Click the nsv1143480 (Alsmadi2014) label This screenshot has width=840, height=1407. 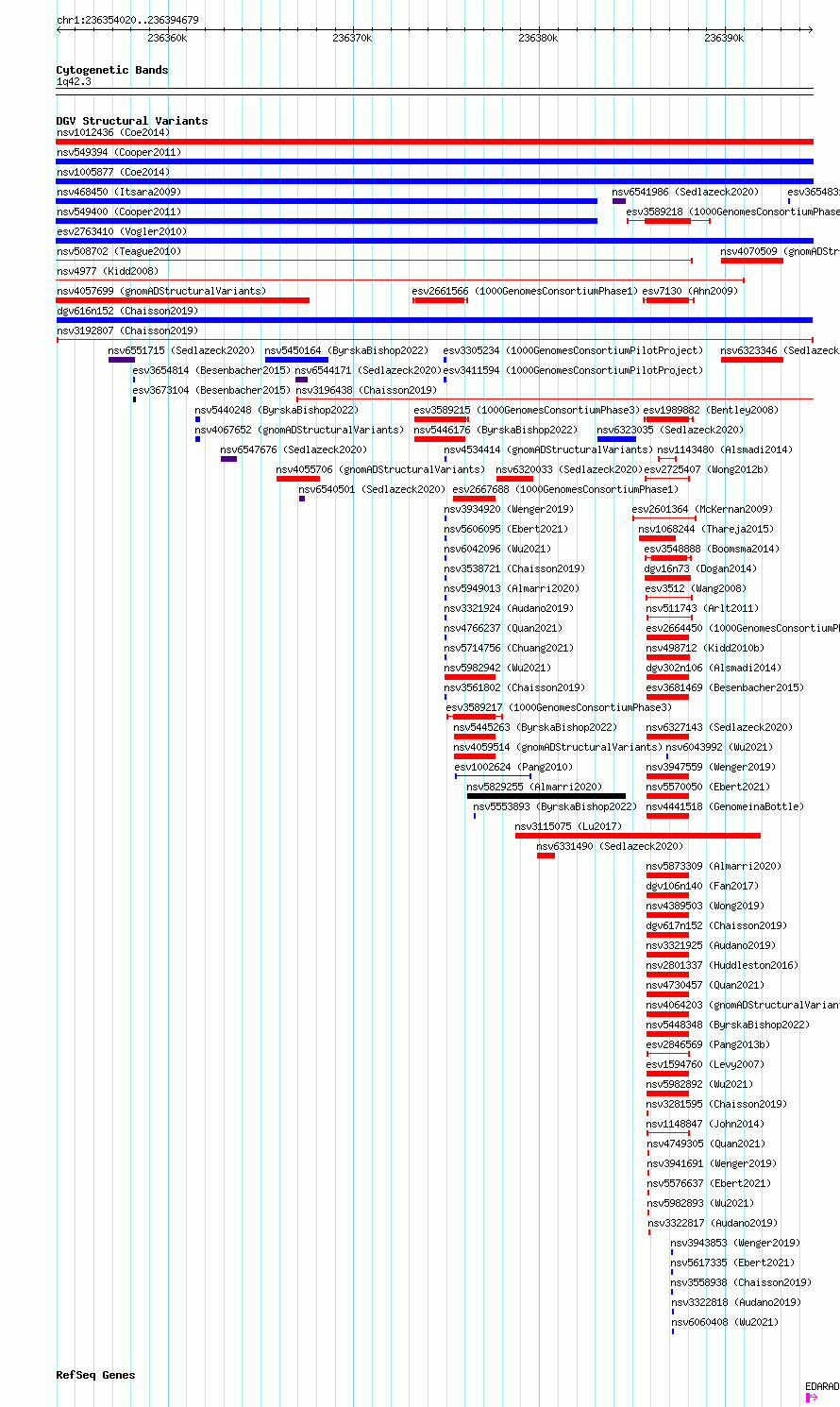tap(726, 449)
